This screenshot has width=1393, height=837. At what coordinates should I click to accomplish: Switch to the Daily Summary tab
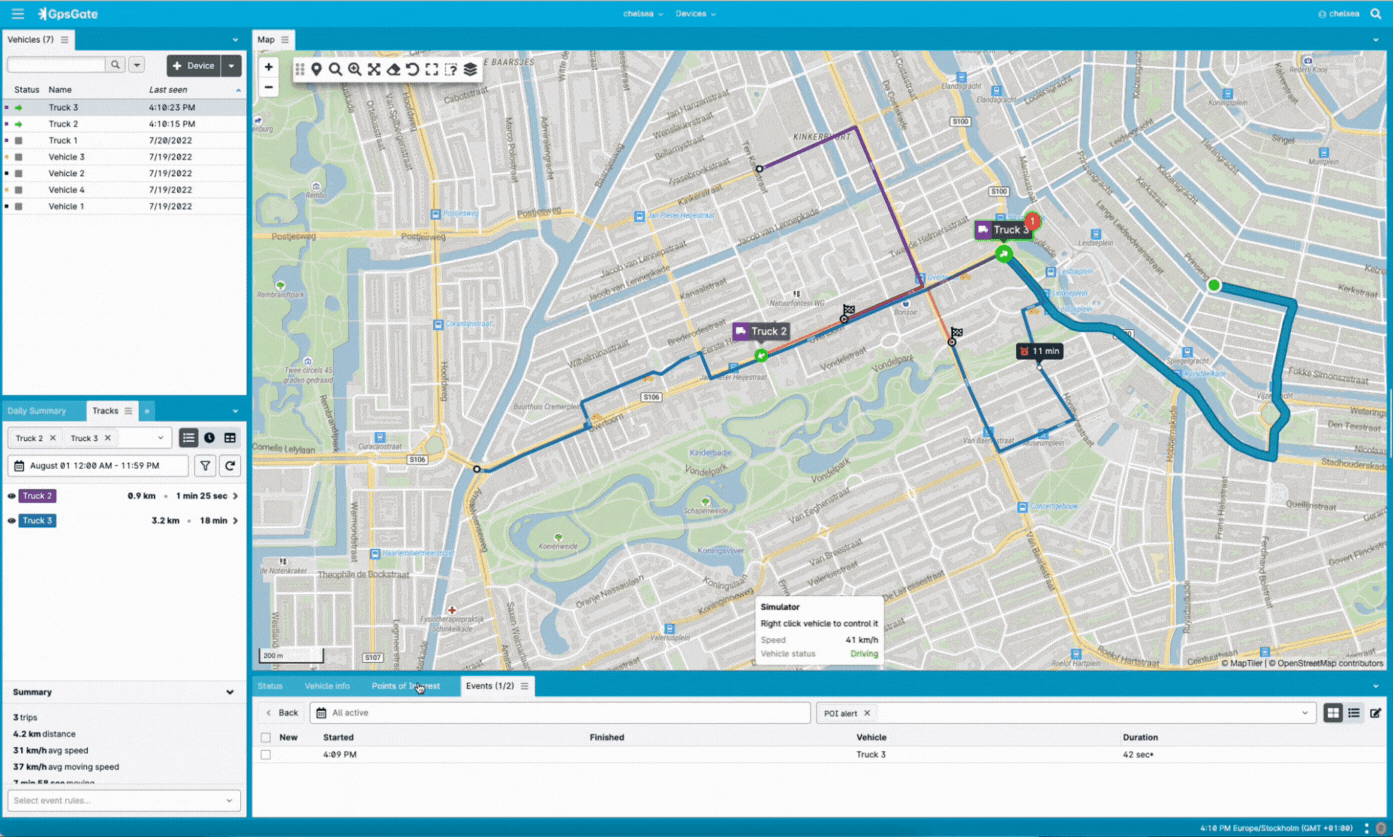coord(36,411)
